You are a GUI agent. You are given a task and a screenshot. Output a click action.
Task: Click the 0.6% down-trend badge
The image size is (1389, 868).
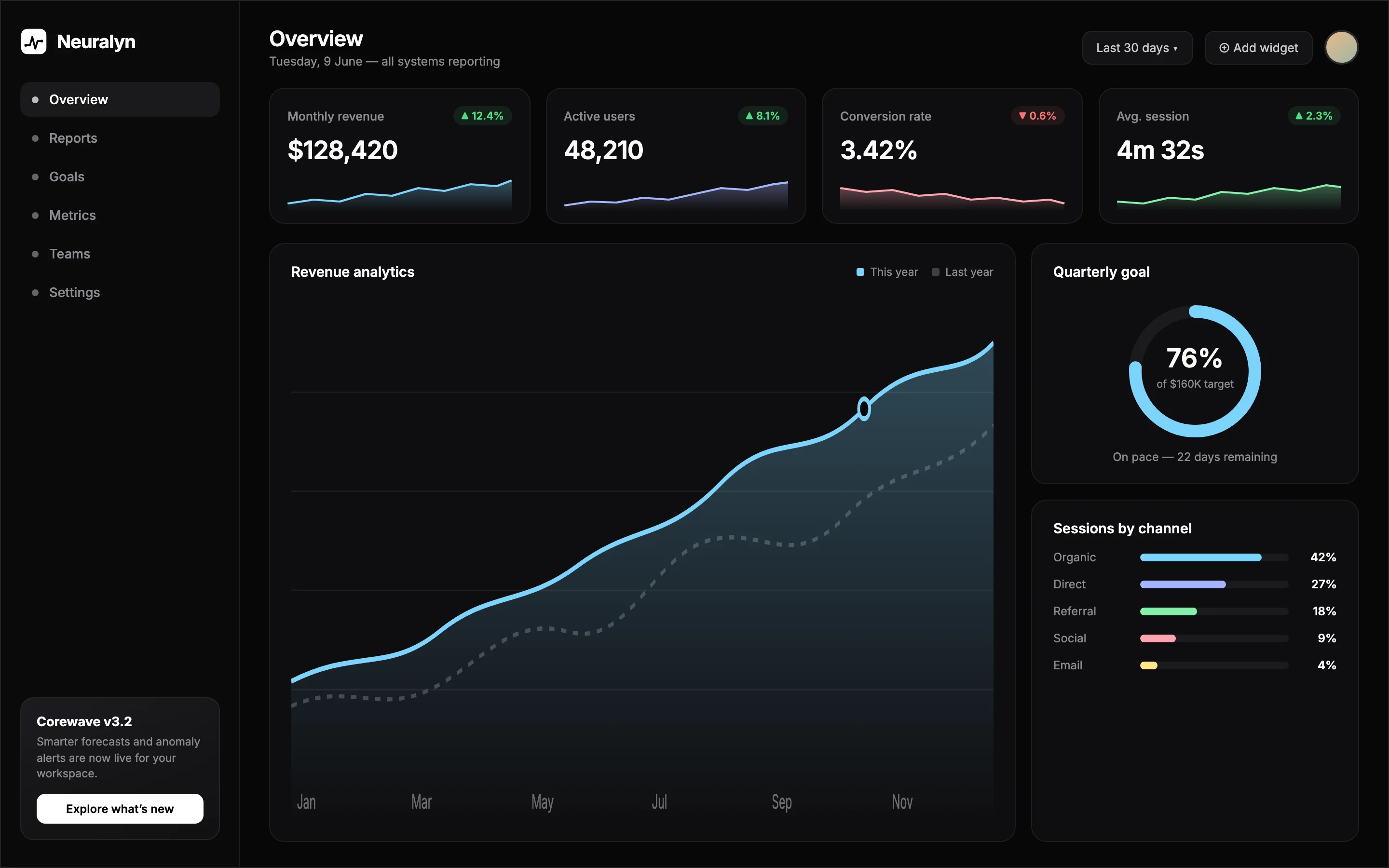click(1037, 116)
